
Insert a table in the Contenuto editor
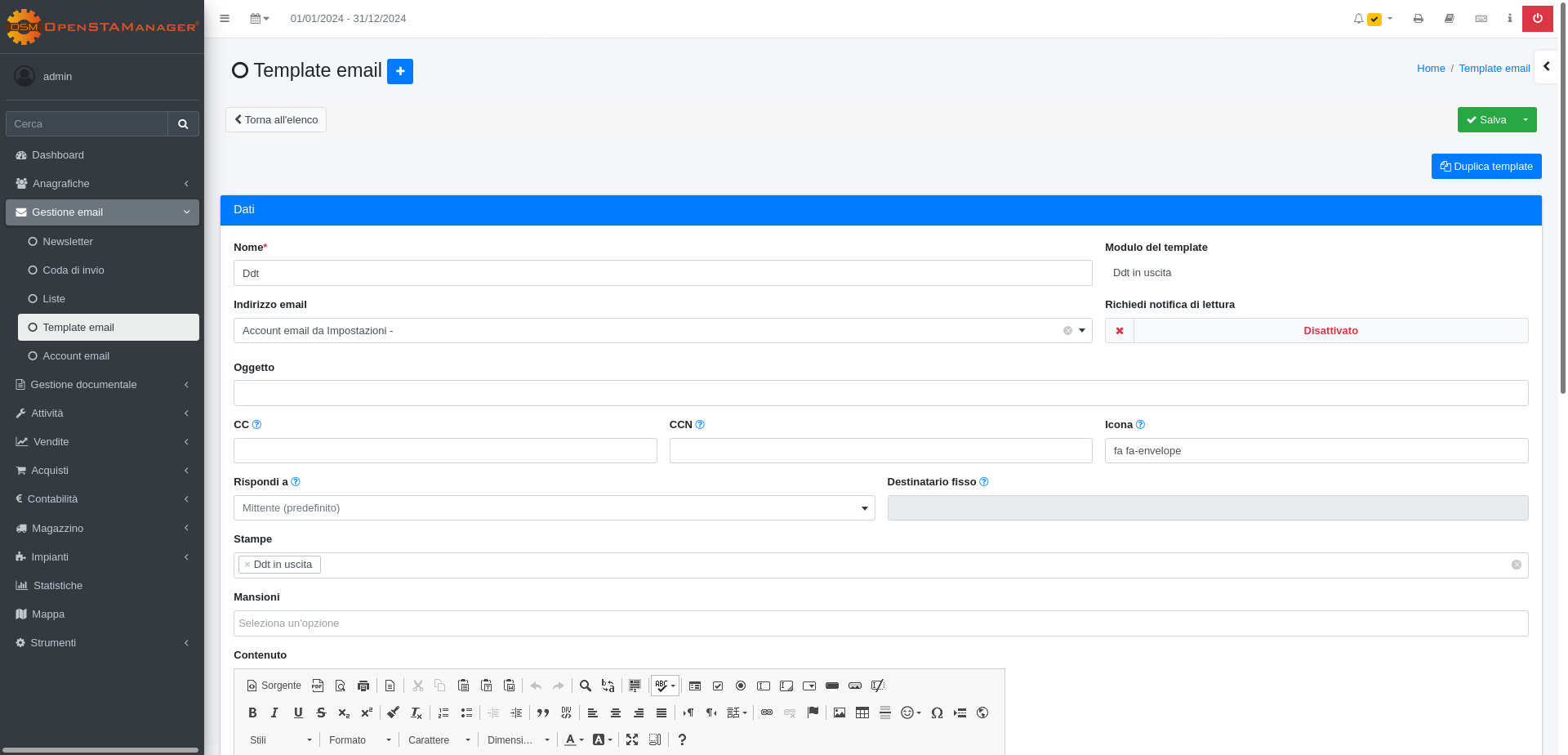[x=862, y=713]
